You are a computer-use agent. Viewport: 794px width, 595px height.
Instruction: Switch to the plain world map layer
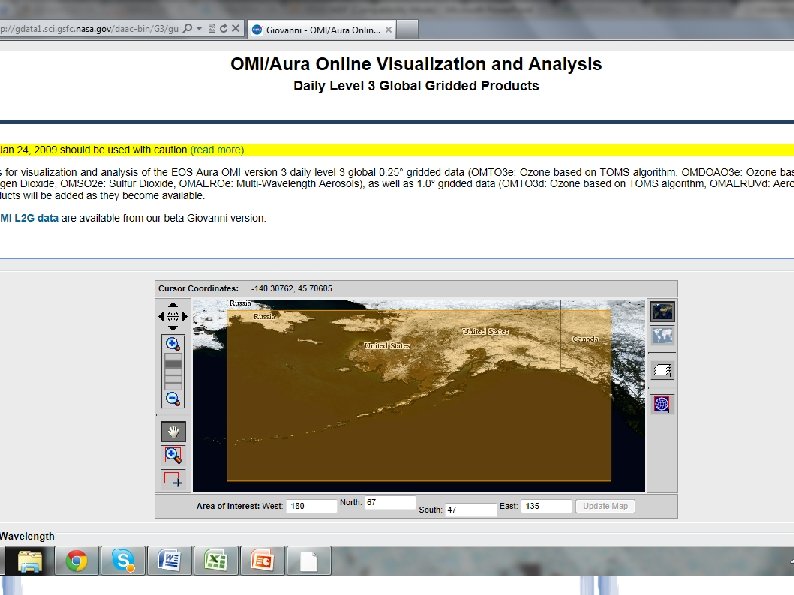click(x=662, y=336)
